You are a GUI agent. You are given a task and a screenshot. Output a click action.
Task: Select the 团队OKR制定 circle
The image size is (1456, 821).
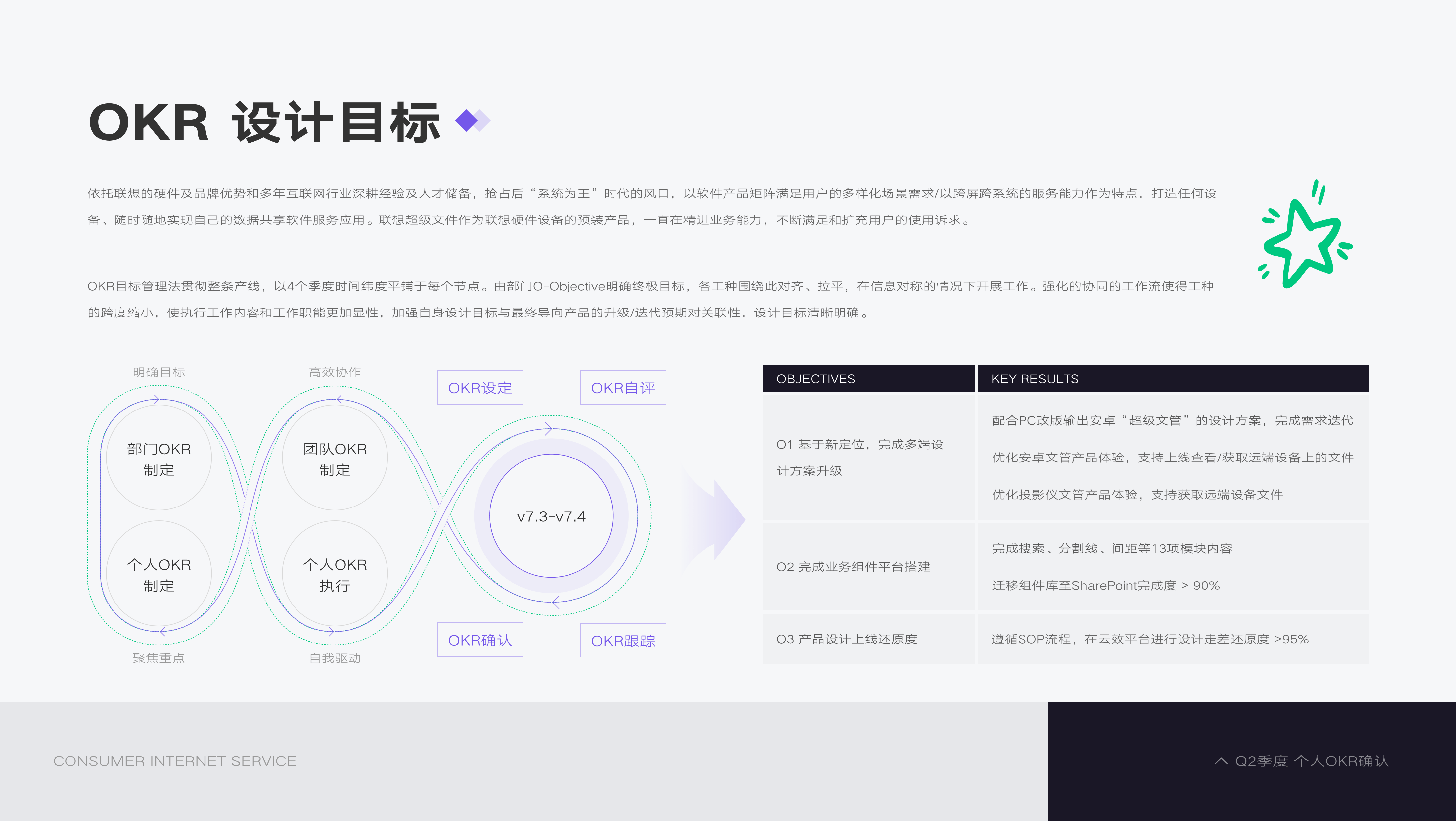point(335,458)
